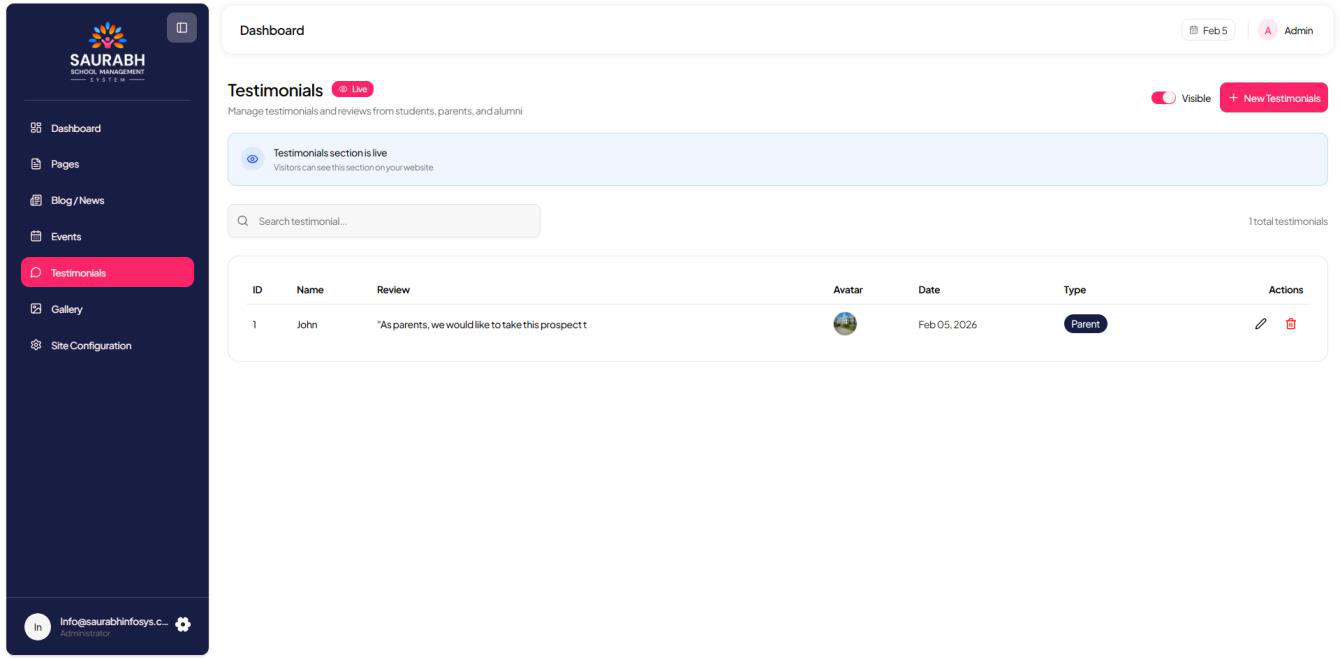1340x660 pixels.
Task: Collapse the sidebar using the panel icon
Action: (x=181, y=27)
